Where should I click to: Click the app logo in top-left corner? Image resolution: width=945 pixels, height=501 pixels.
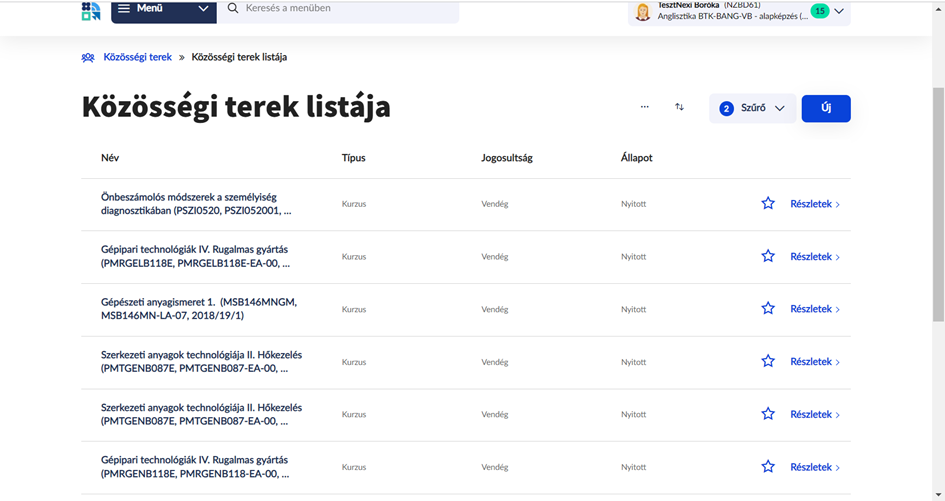click(x=91, y=10)
